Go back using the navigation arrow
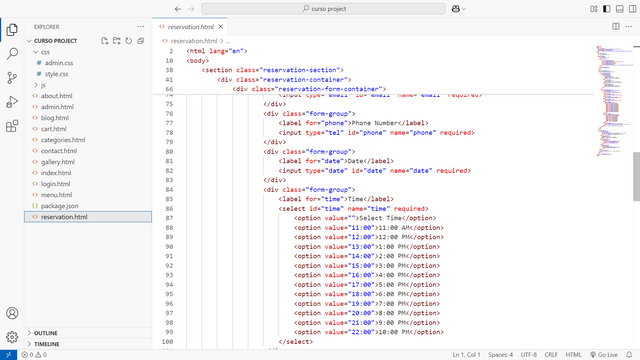Image resolution: width=640 pixels, height=360 pixels. (x=178, y=9)
